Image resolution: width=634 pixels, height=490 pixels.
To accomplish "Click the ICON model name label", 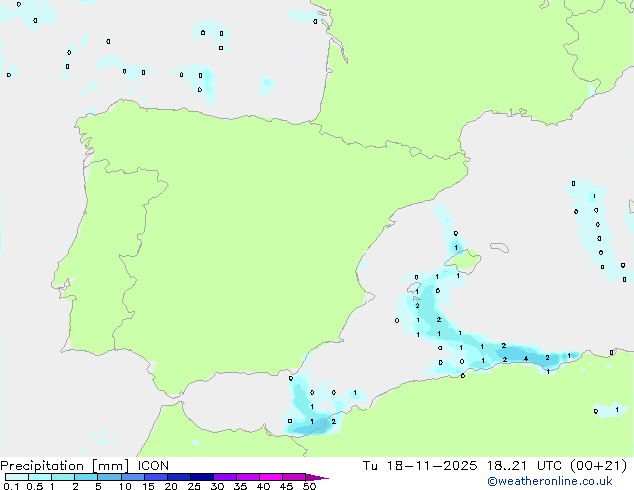I will 153,466.
